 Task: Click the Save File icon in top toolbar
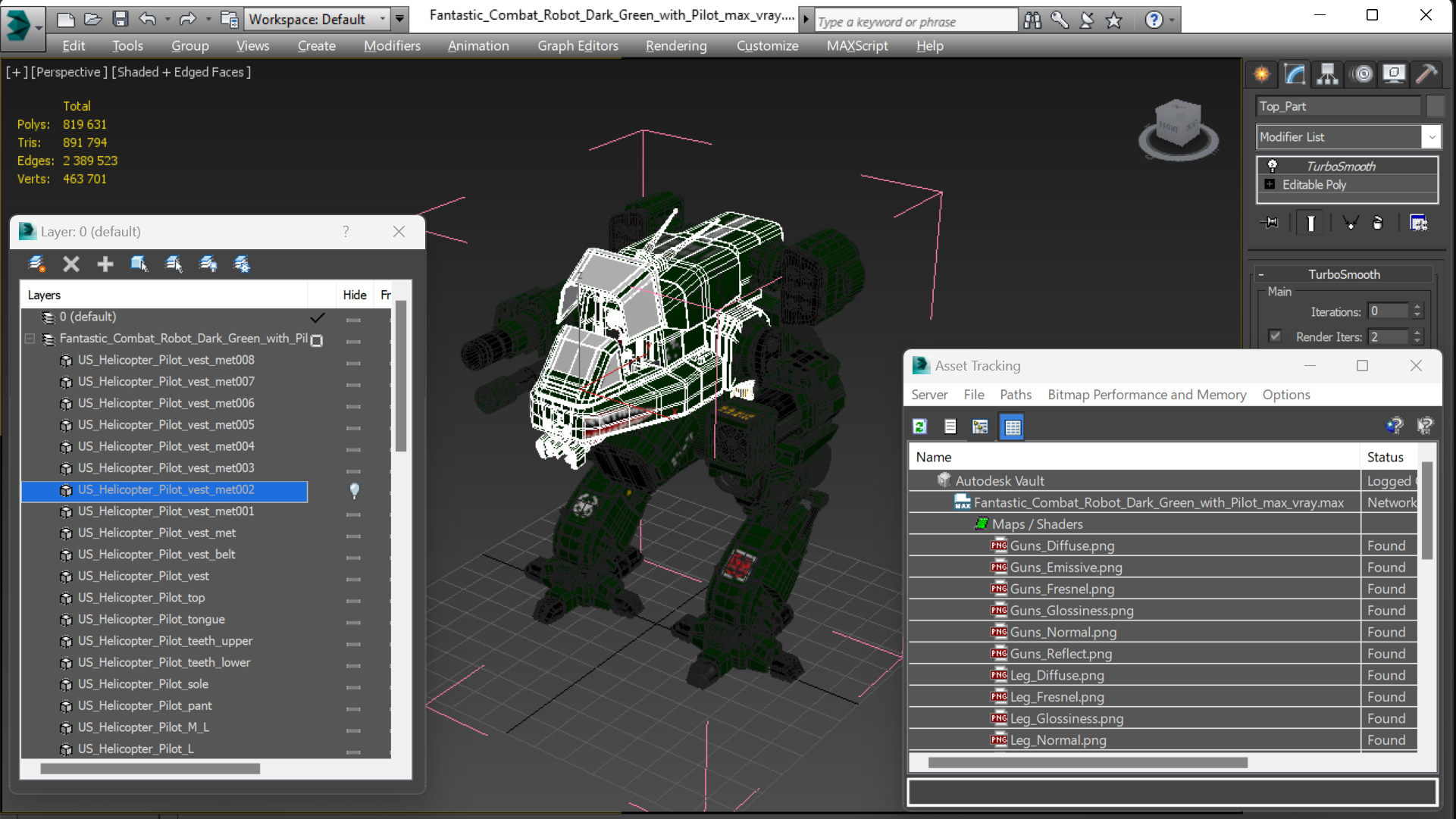120,19
